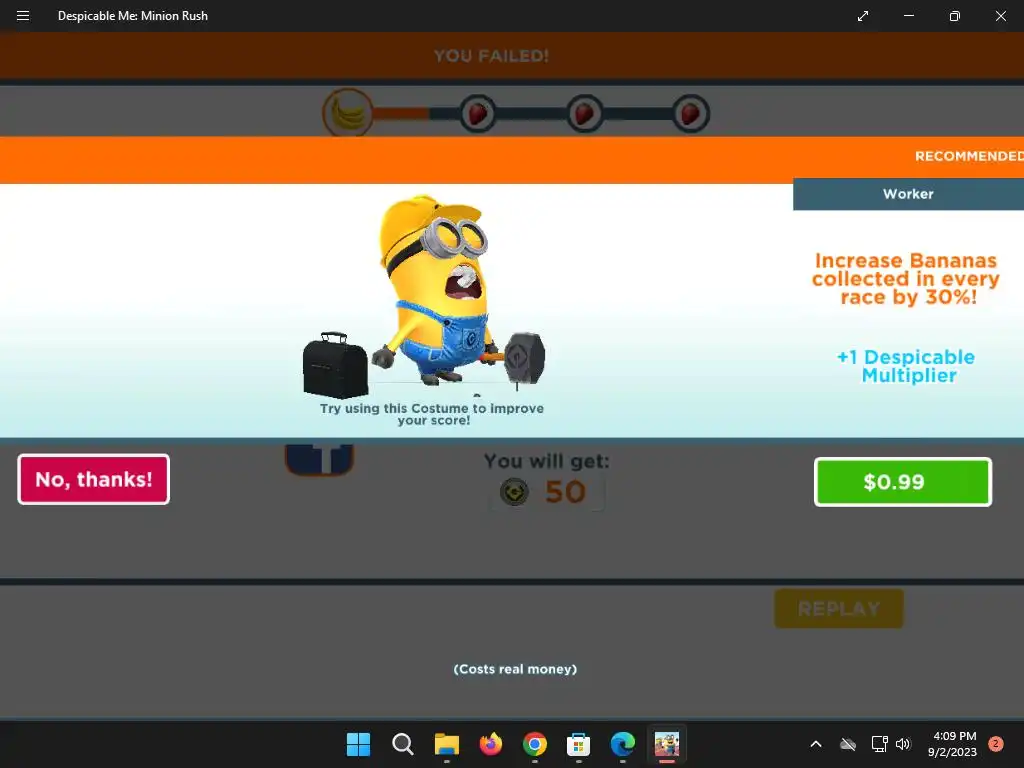Click the banana progress icon
This screenshot has width=1024, height=768.
348,113
